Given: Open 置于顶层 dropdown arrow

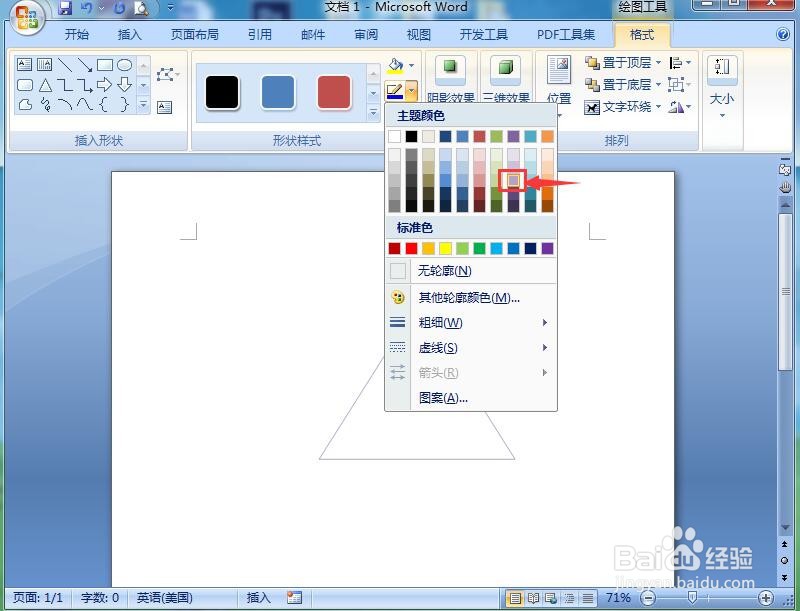Looking at the screenshot, I should pyautogui.click(x=658, y=62).
